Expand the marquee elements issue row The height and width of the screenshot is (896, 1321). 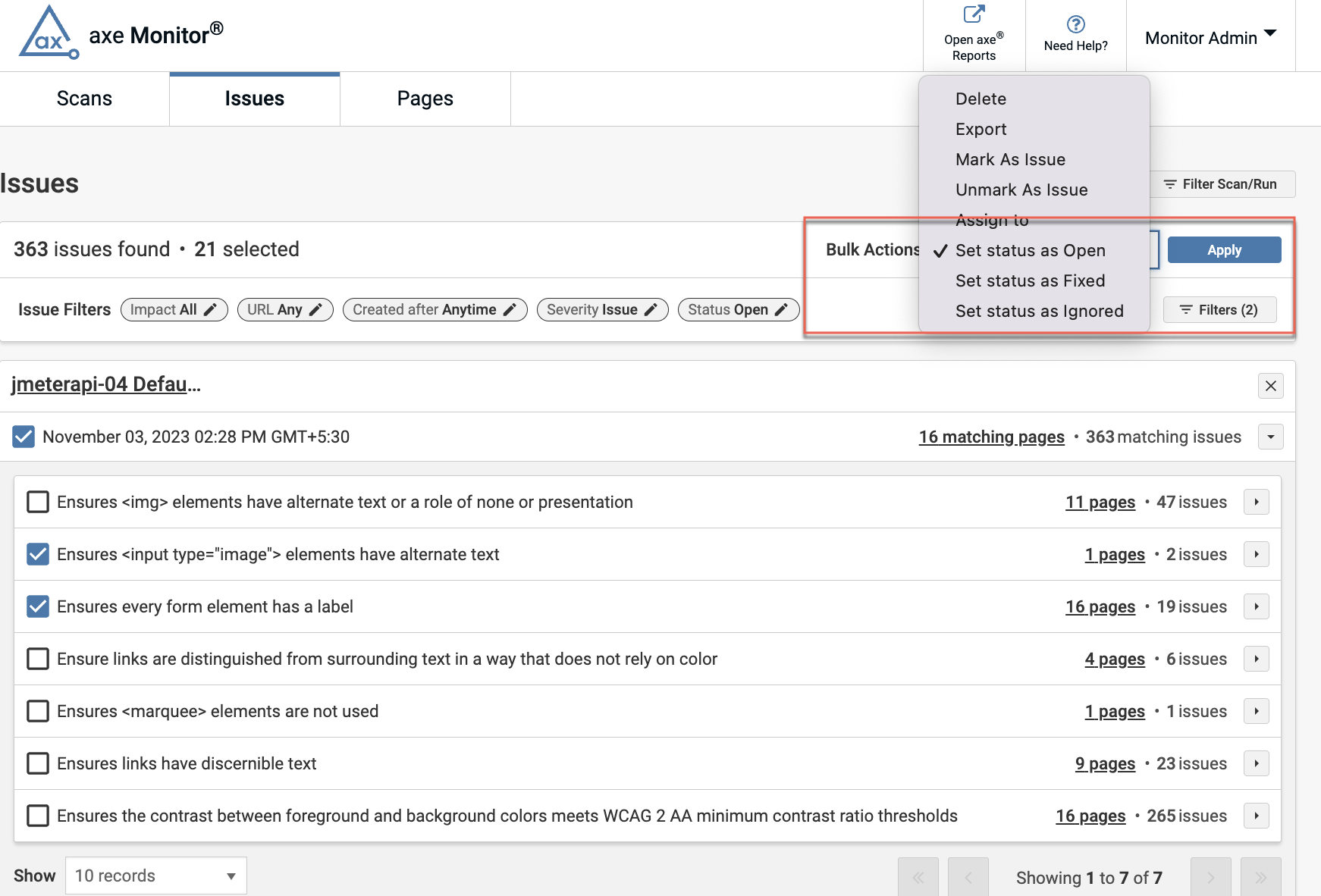(x=1256, y=711)
